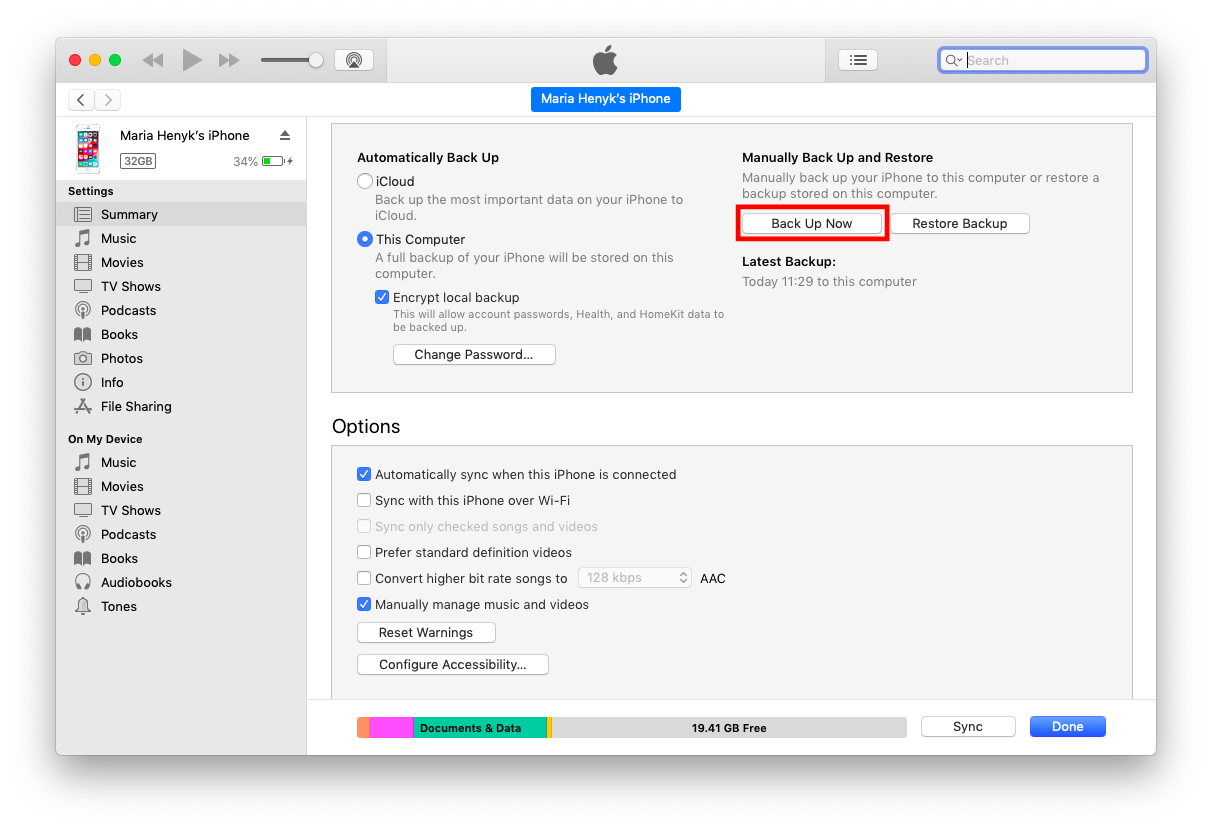Start playback with the Play icon
1212x829 pixels.
tap(191, 60)
